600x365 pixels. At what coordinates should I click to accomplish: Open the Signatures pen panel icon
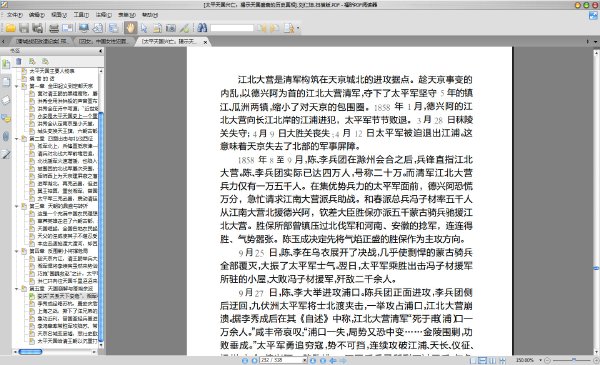coord(6,154)
